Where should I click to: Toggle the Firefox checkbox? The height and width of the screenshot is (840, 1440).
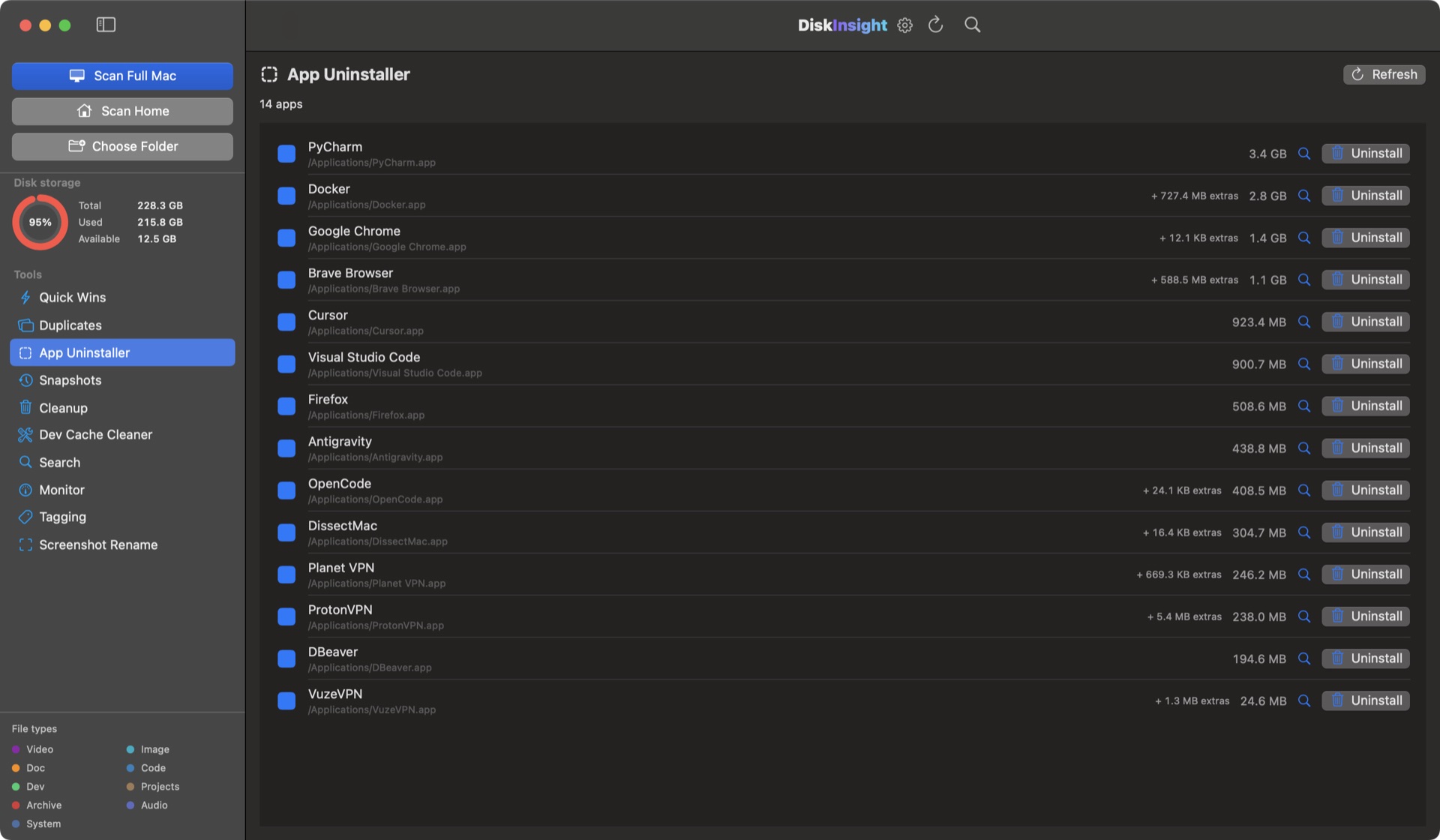pos(286,406)
